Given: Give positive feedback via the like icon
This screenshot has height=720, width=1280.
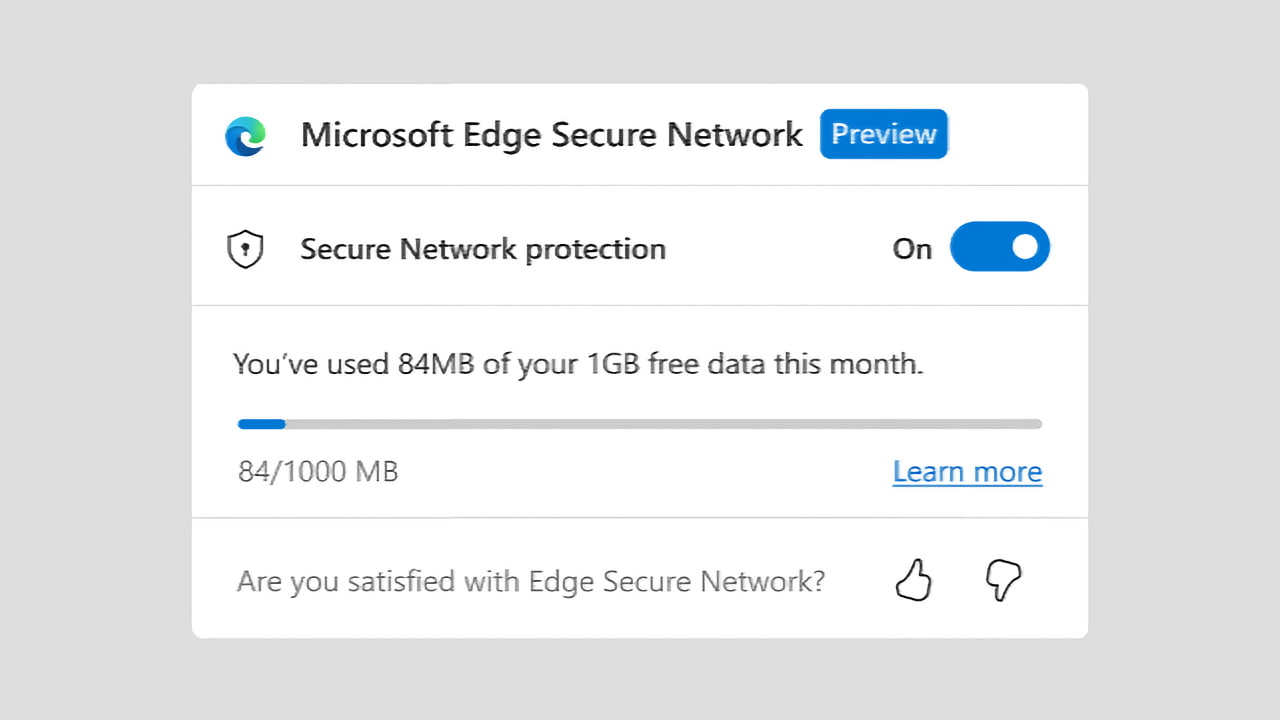Looking at the screenshot, I should [913, 580].
